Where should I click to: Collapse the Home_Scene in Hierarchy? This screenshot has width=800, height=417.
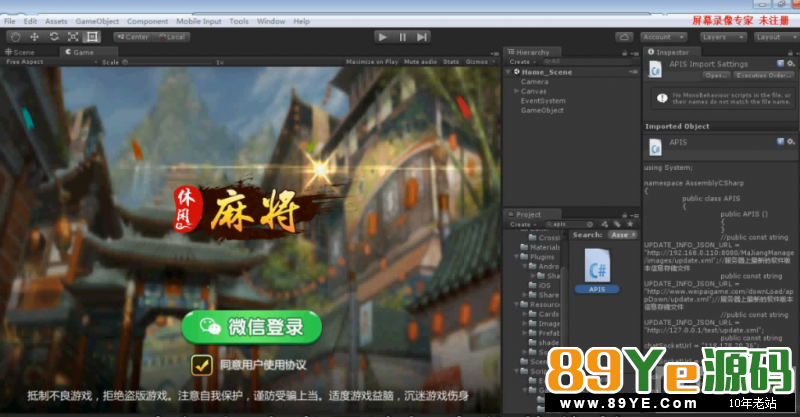point(509,72)
